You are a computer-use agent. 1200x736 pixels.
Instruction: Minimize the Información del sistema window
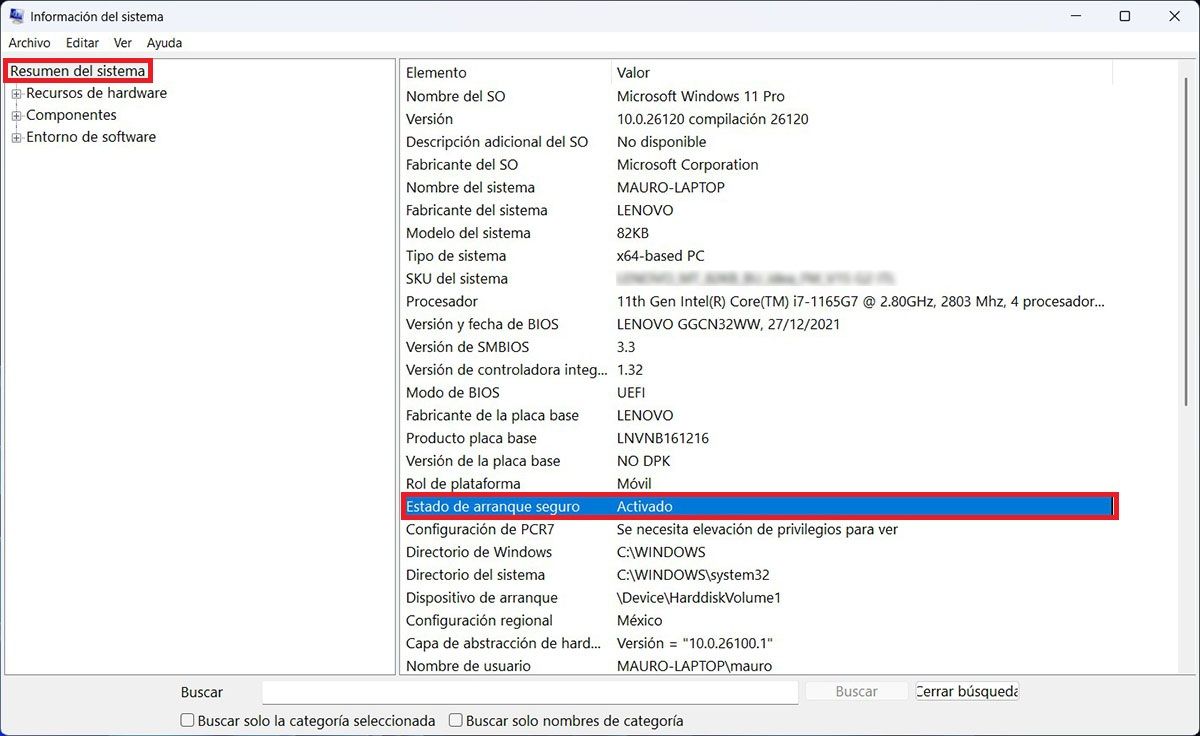pos(1076,16)
